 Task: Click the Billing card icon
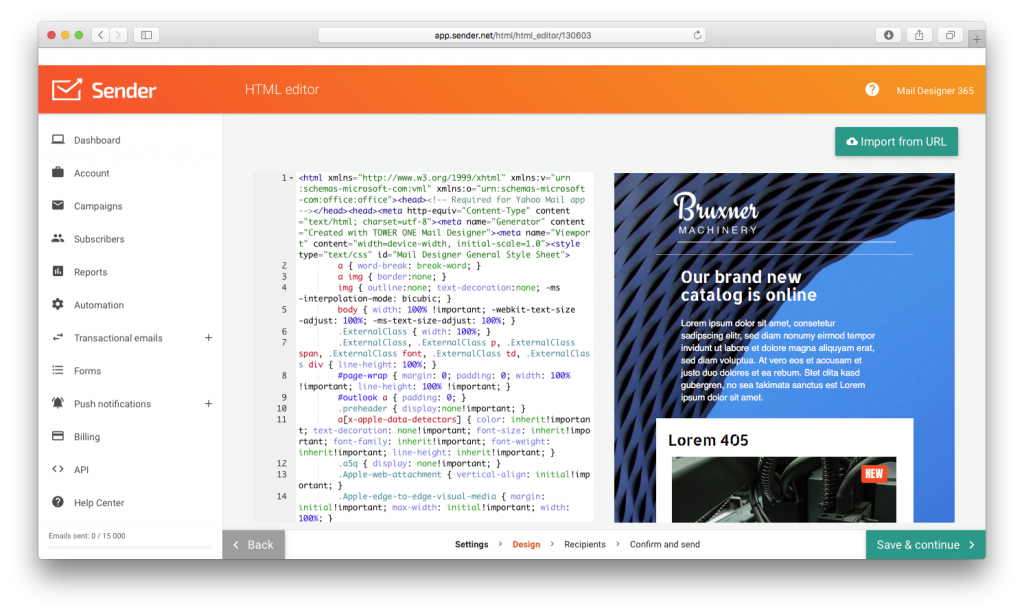point(58,436)
